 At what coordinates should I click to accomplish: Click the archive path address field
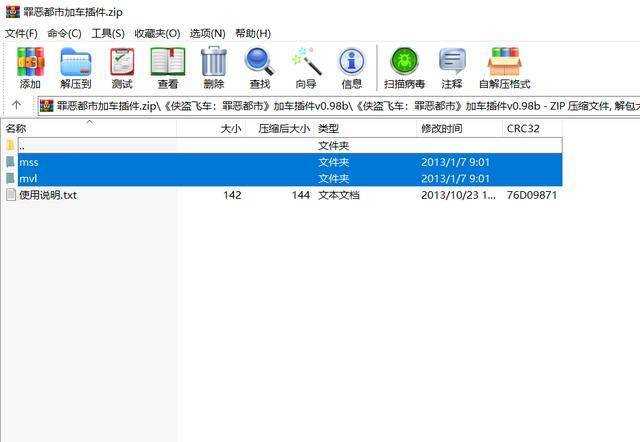click(339, 106)
